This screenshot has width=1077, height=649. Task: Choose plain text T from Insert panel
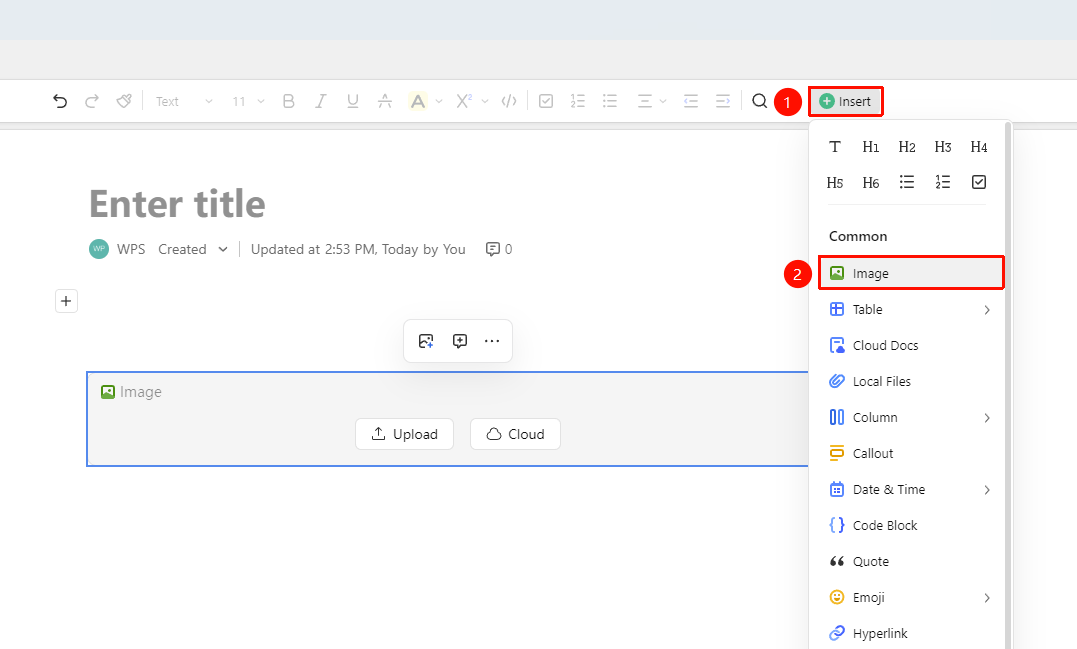click(835, 146)
